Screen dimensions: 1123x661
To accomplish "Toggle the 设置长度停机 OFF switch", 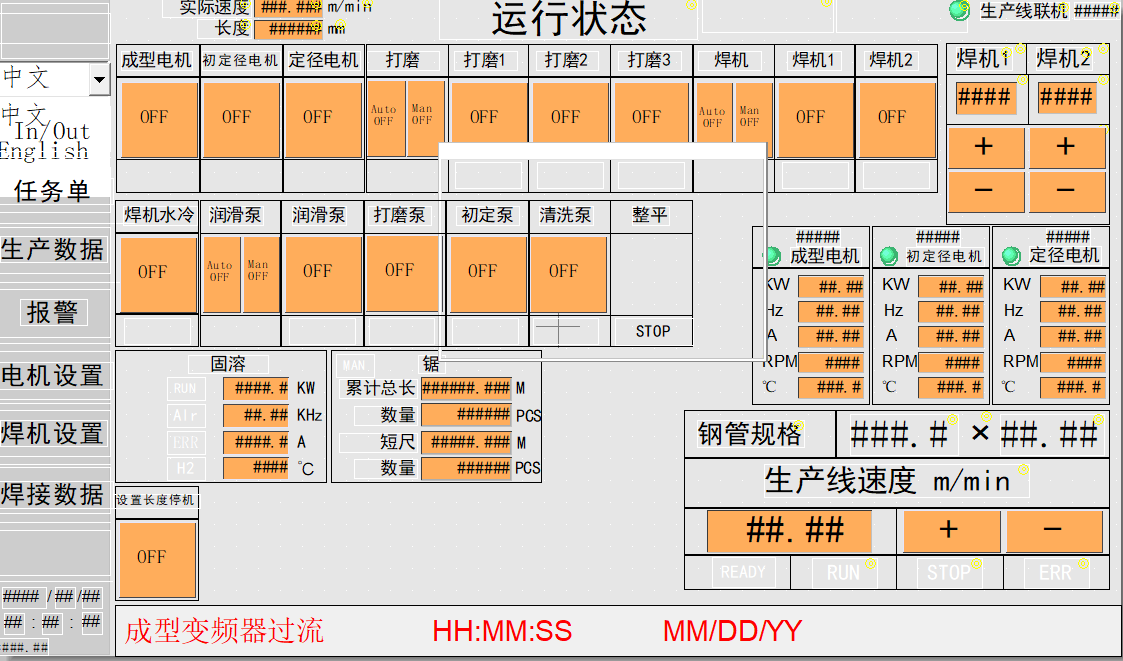I will (x=152, y=557).
